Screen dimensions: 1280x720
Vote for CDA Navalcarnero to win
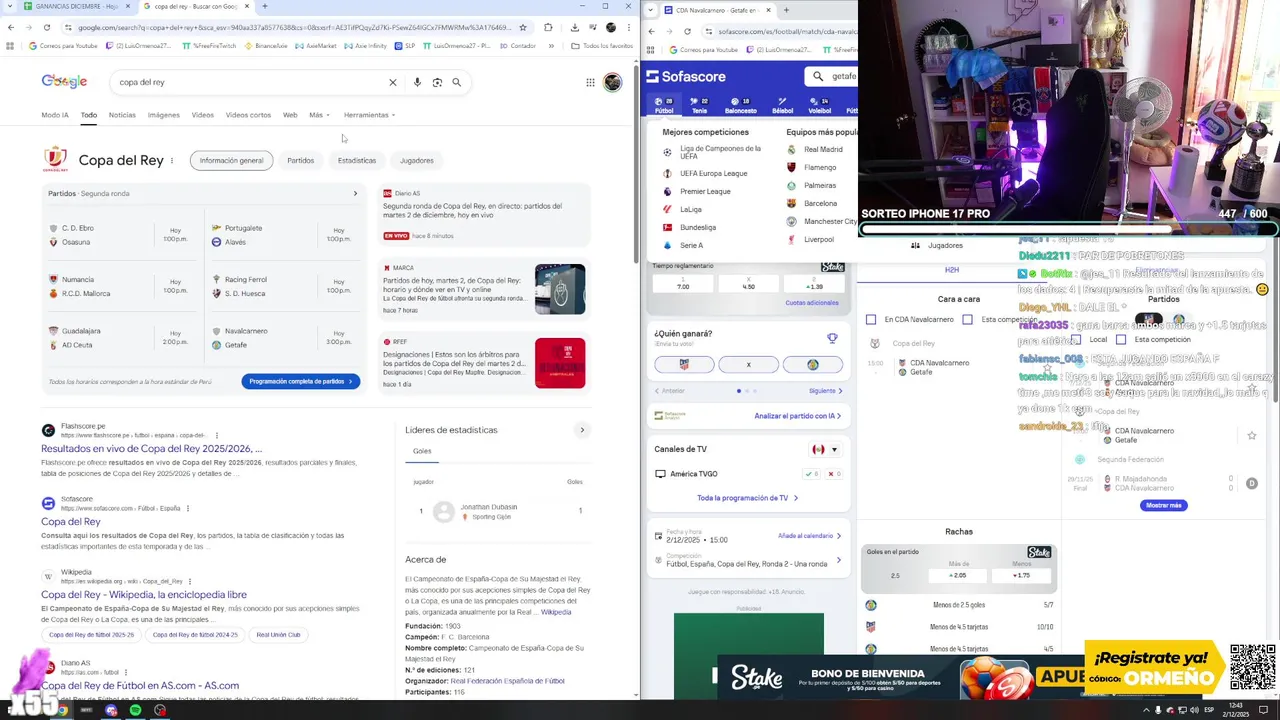coord(684,364)
